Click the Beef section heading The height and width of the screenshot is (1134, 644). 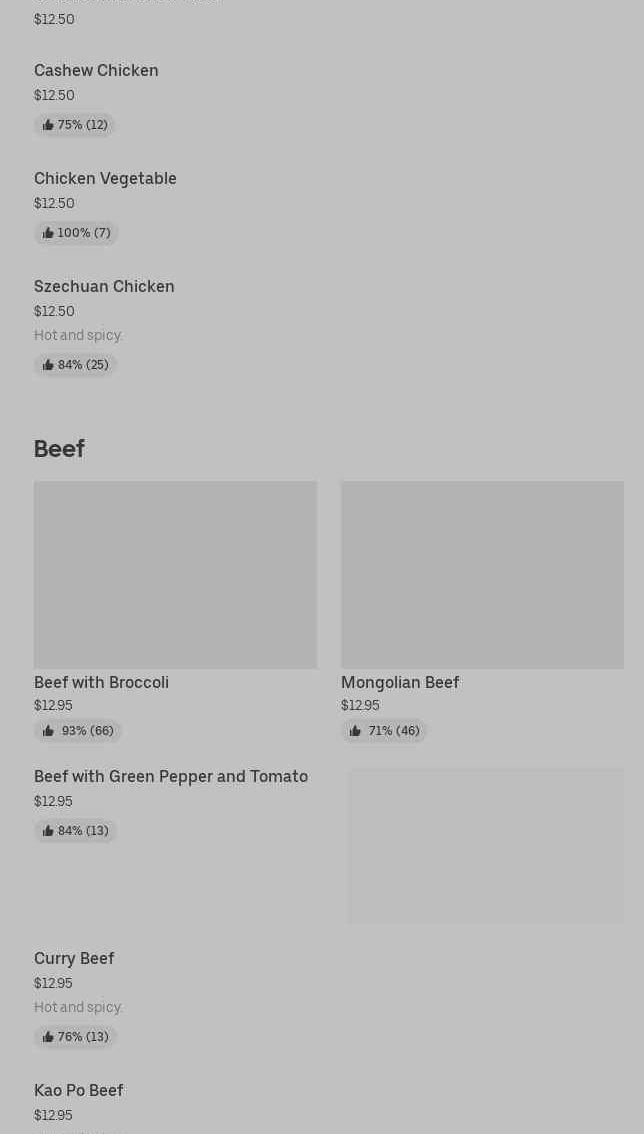point(59,448)
